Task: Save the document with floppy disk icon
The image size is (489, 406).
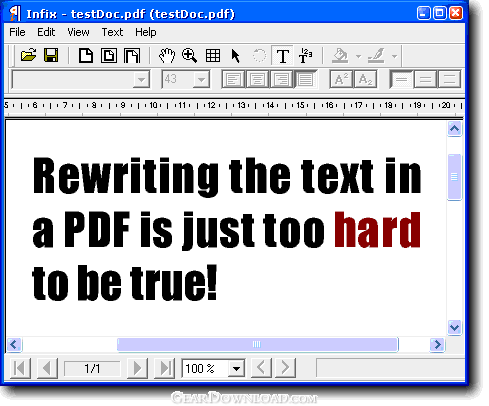Action: pos(51,55)
